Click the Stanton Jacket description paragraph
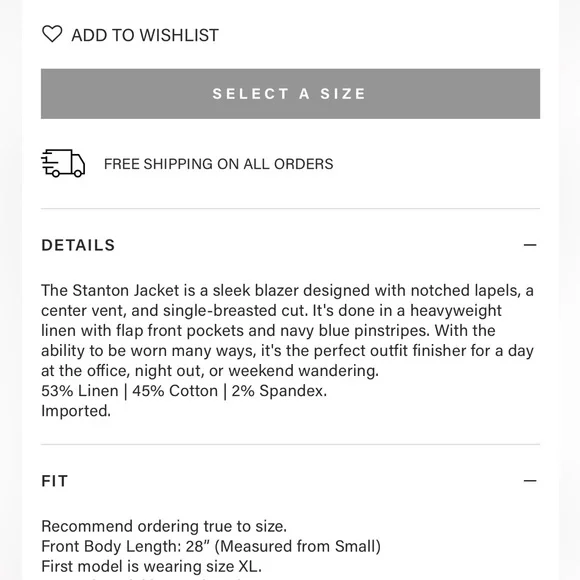580x580 pixels. [287, 330]
